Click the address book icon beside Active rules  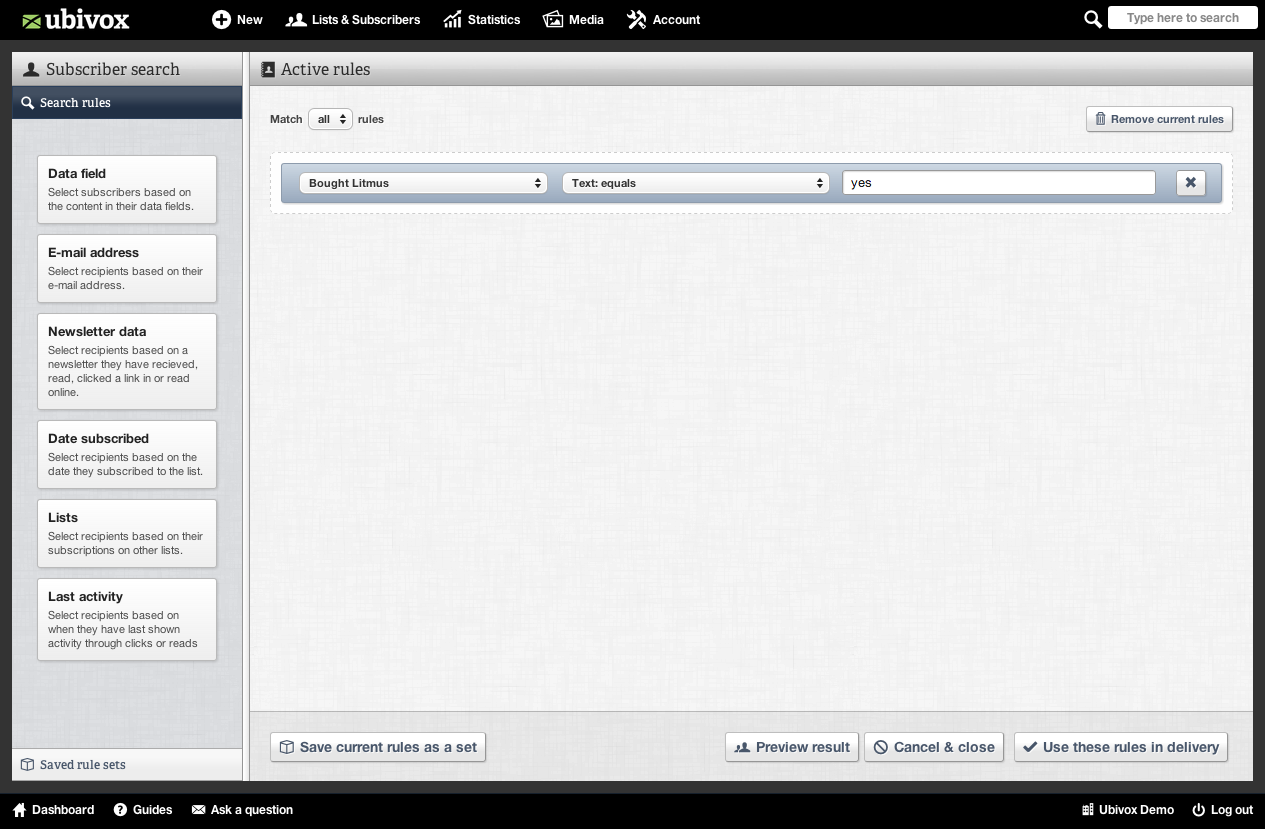coord(268,70)
